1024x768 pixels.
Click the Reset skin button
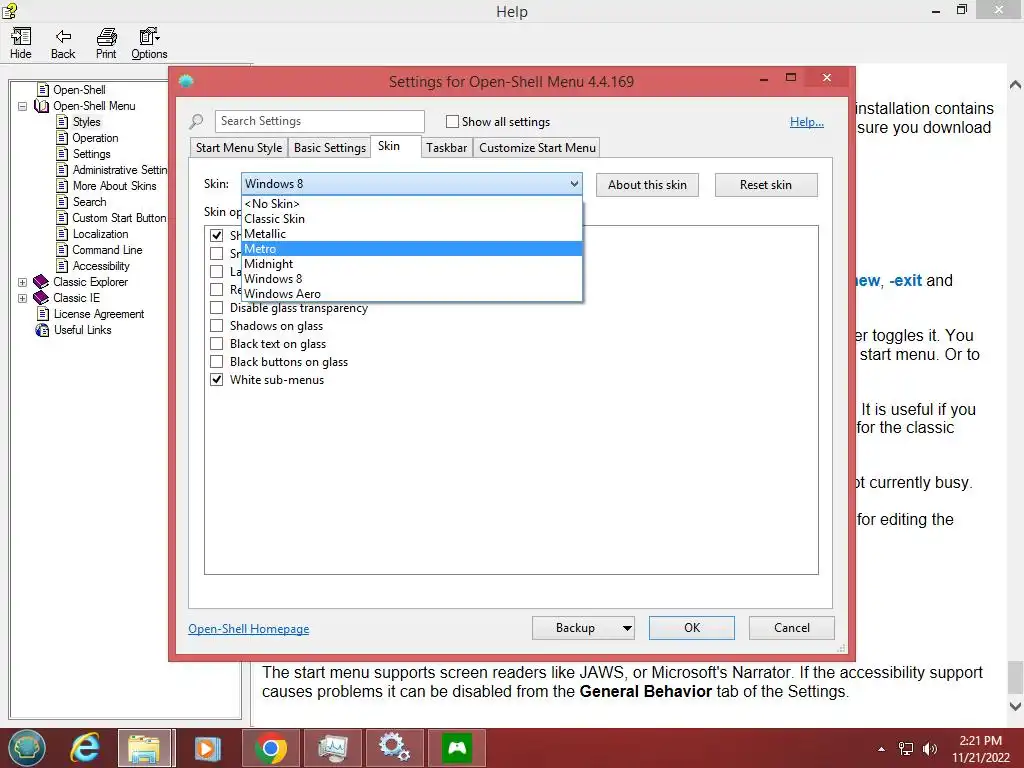766,185
